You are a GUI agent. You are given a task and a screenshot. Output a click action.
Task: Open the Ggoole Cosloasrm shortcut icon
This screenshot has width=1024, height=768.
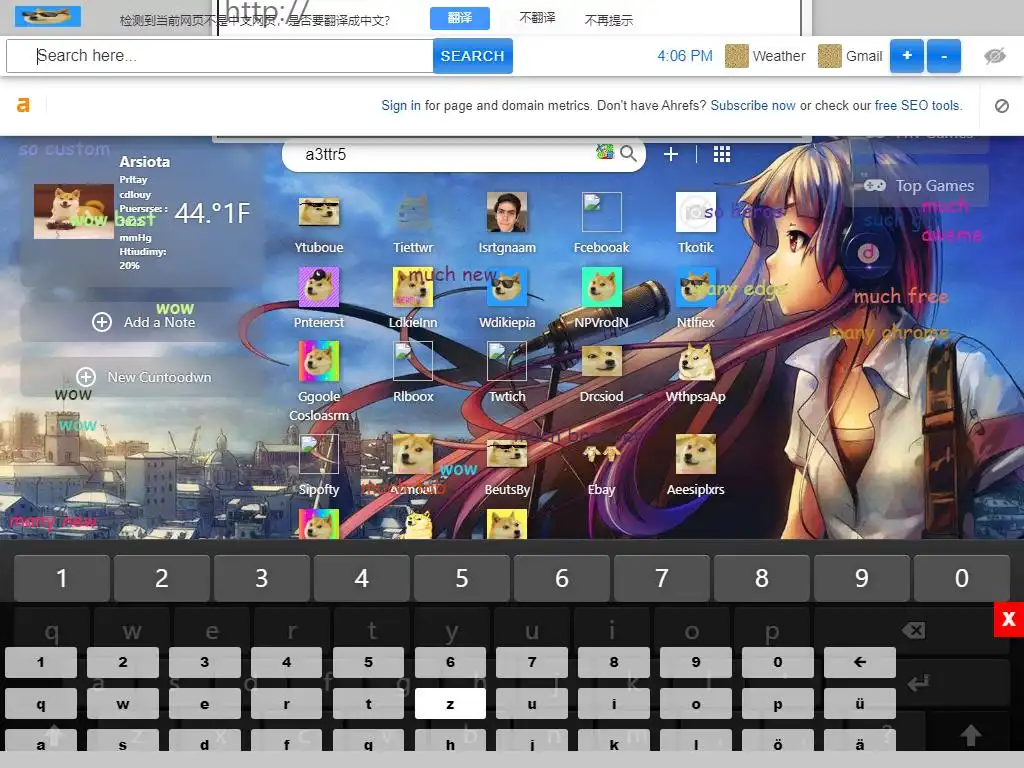tap(319, 360)
